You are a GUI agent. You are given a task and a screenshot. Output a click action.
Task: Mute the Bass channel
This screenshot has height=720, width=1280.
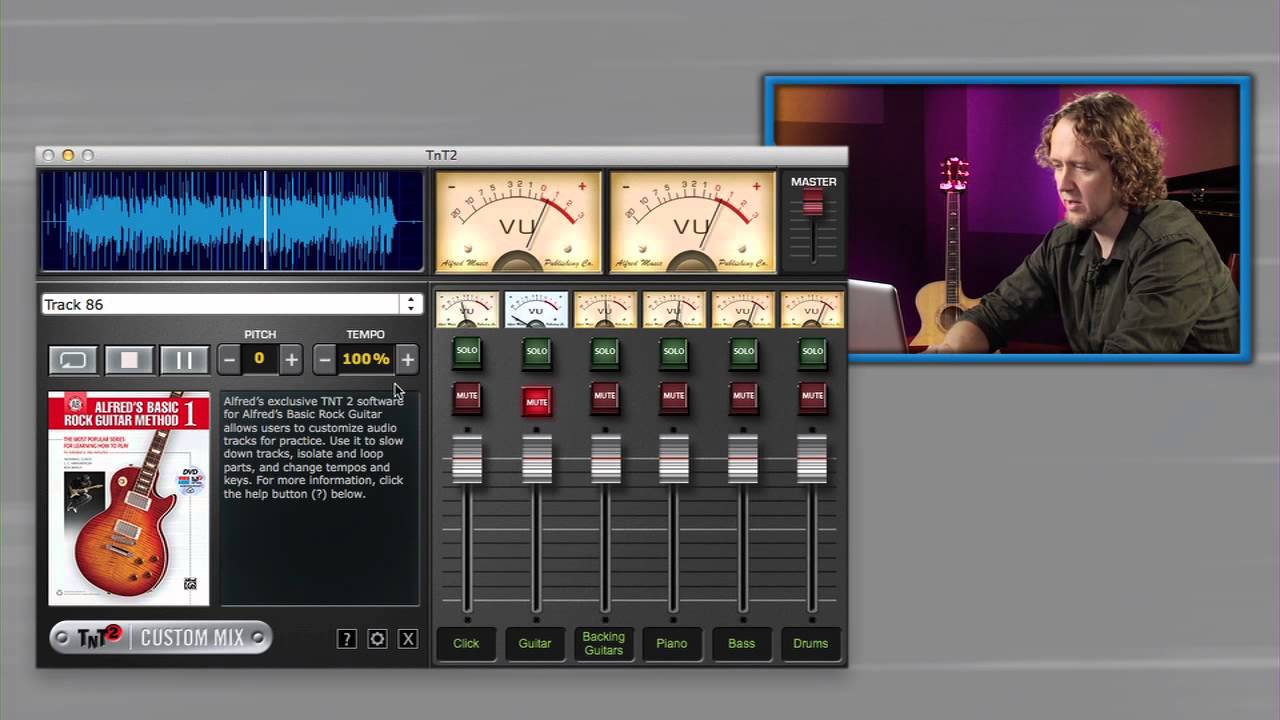point(743,396)
